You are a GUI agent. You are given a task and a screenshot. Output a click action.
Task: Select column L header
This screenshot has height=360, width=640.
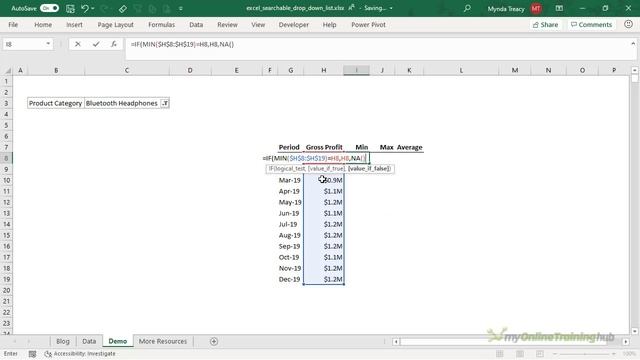click(461, 71)
